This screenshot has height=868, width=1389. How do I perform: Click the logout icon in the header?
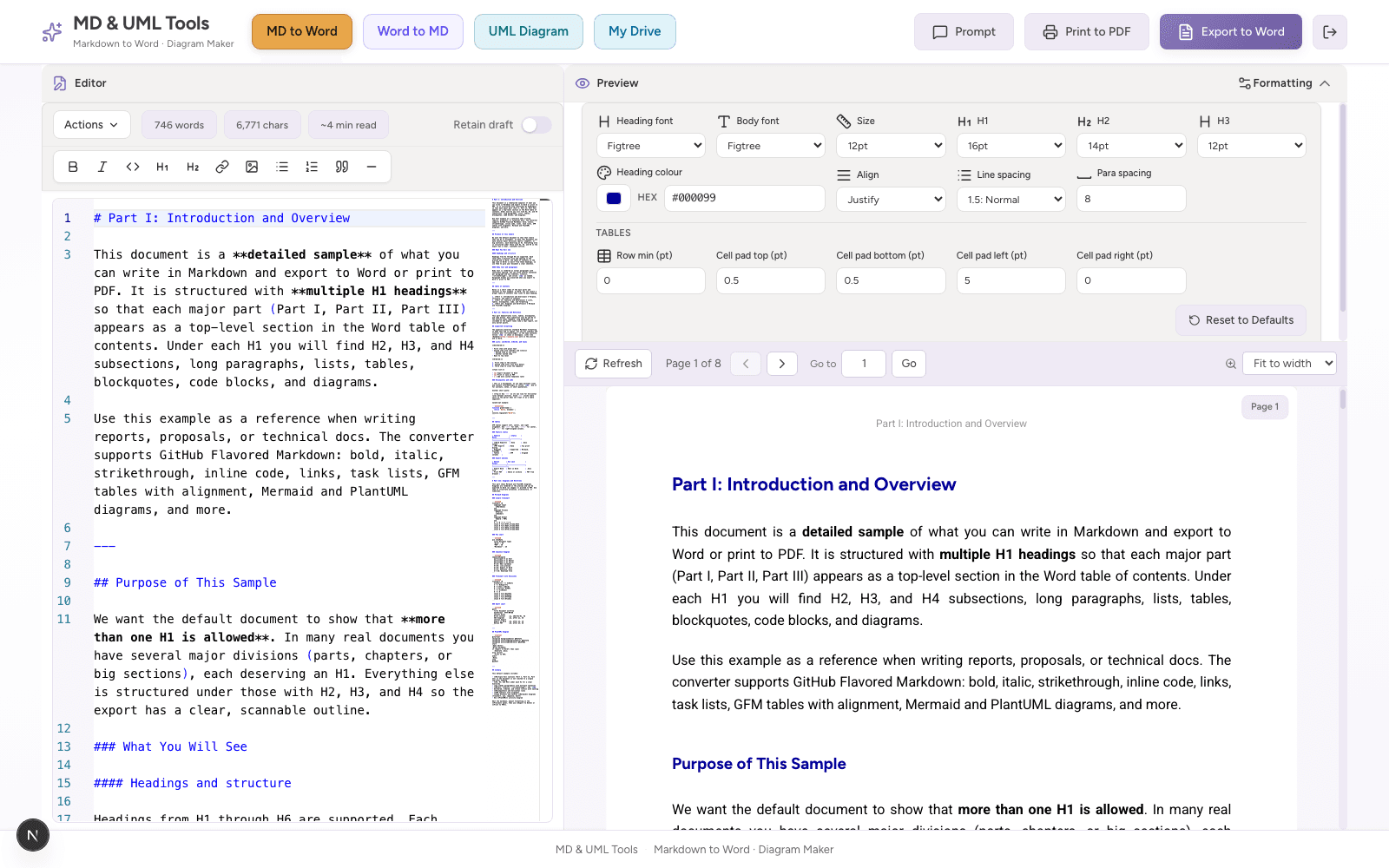point(1330,32)
